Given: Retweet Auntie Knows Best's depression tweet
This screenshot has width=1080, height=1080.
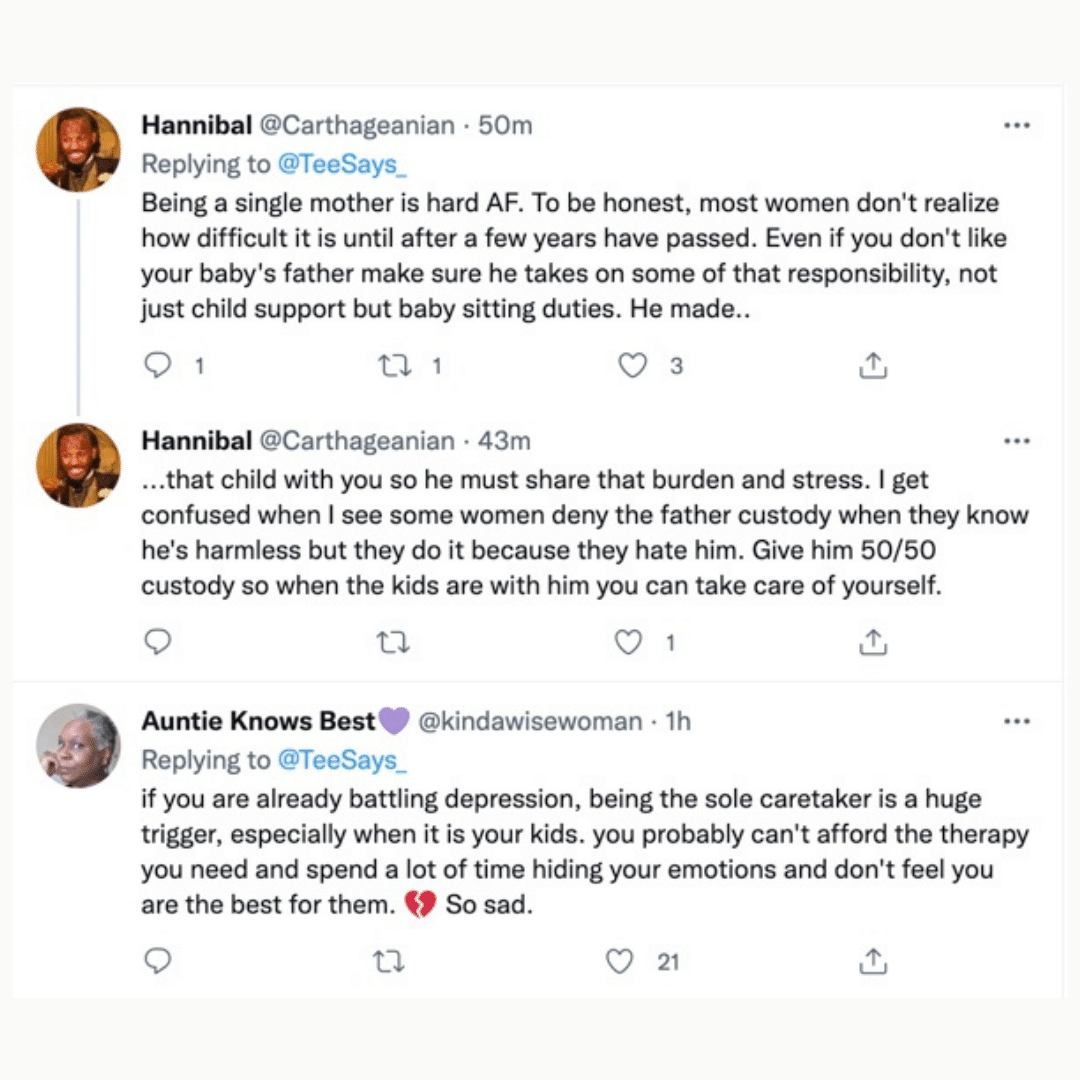Looking at the screenshot, I should [x=388, y=962].
